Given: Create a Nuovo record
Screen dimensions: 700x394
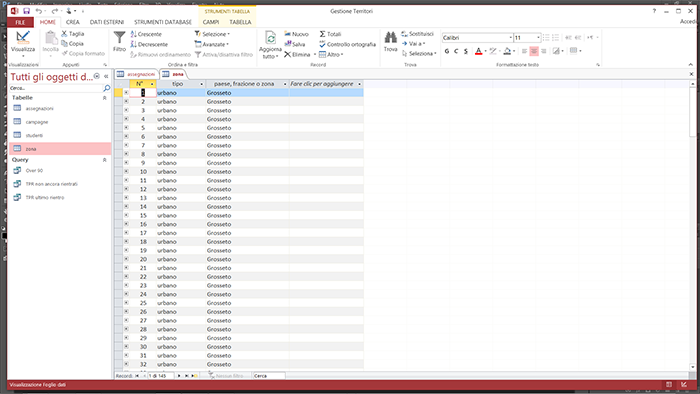Looking at the screenshot, I should [x=296, y=34].
